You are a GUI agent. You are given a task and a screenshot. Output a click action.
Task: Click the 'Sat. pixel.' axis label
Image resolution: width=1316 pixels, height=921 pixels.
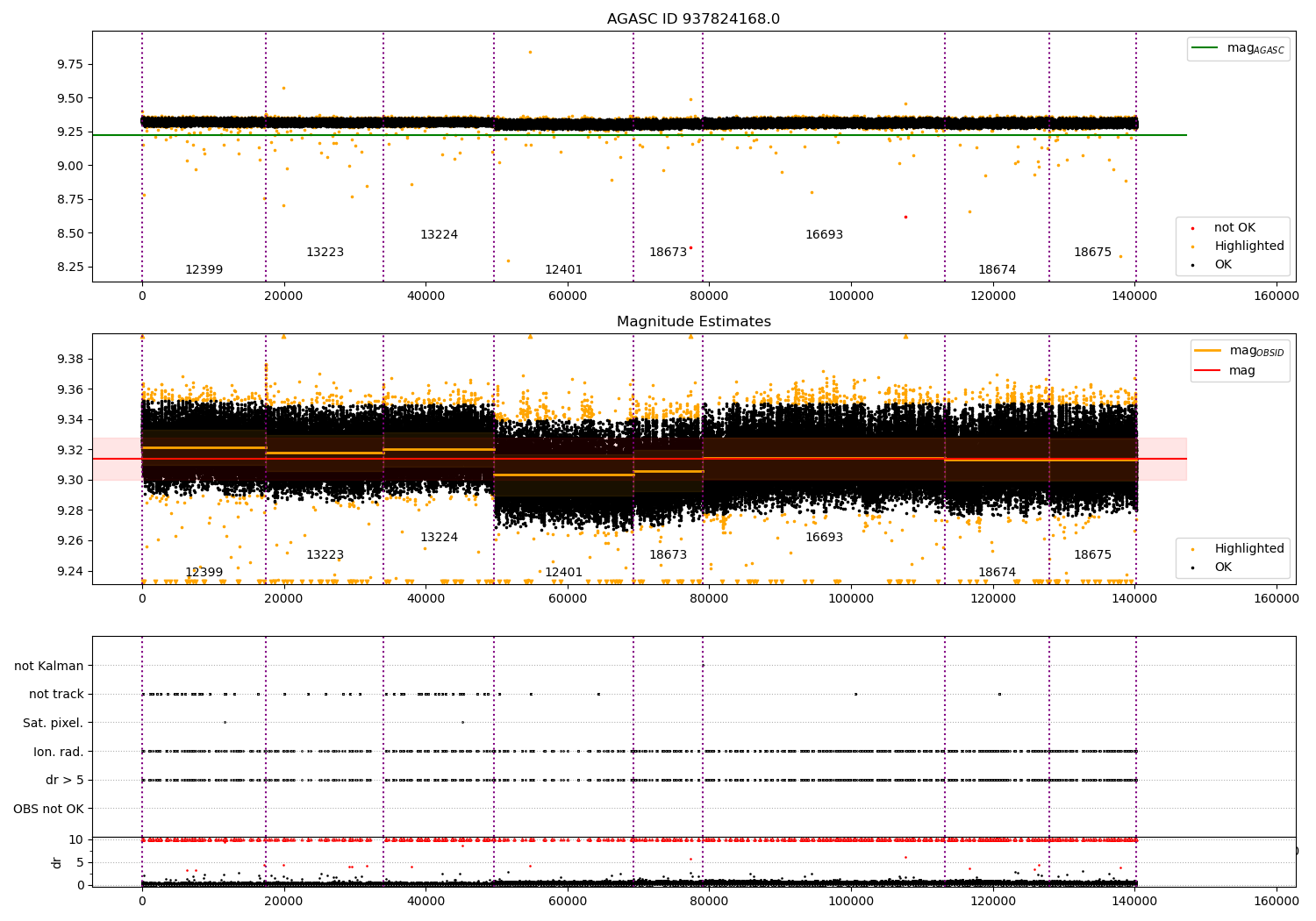(54, 723)
